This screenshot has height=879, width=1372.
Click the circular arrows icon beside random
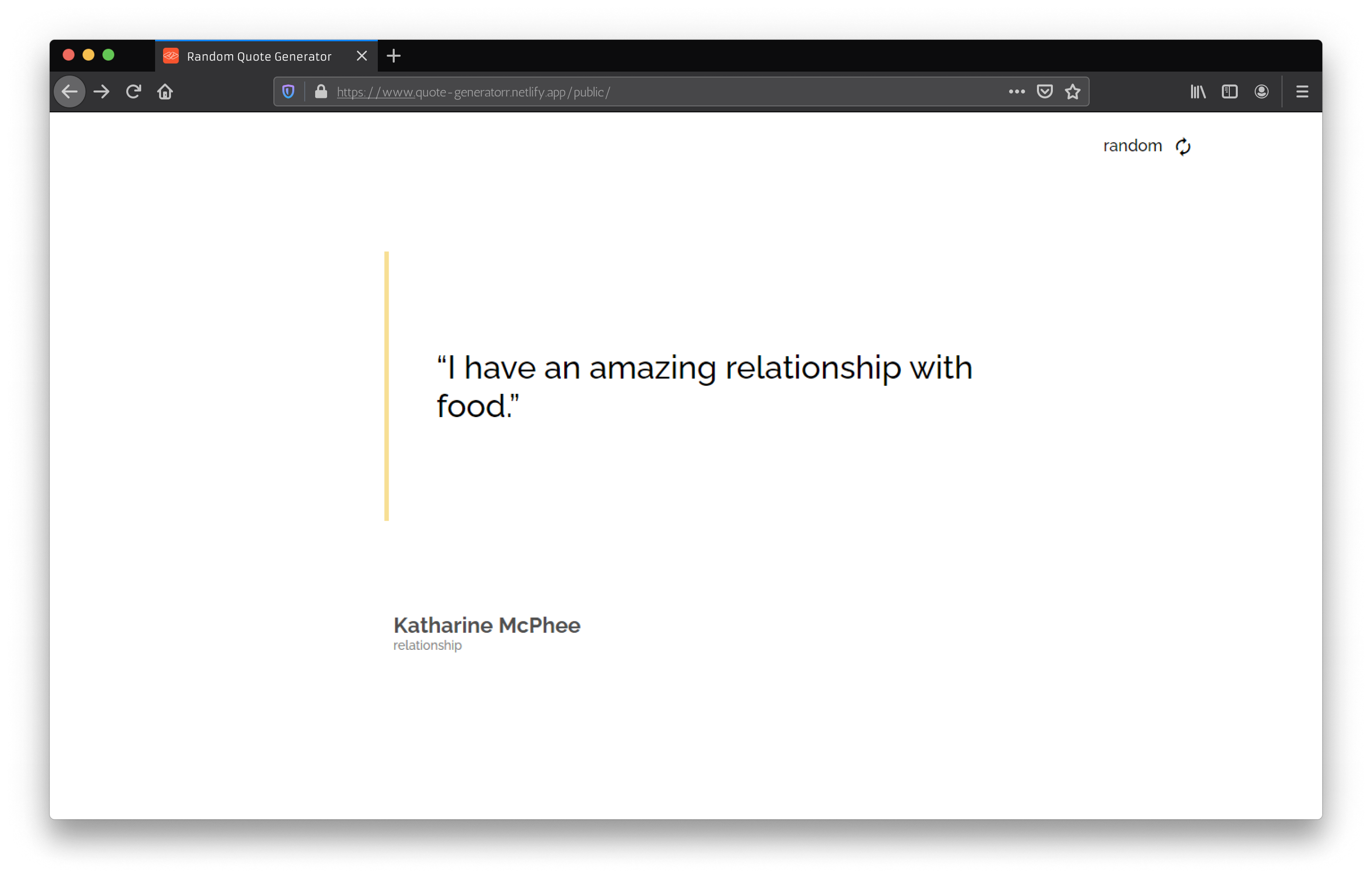pyautogui.click(x=1183, y=147)
